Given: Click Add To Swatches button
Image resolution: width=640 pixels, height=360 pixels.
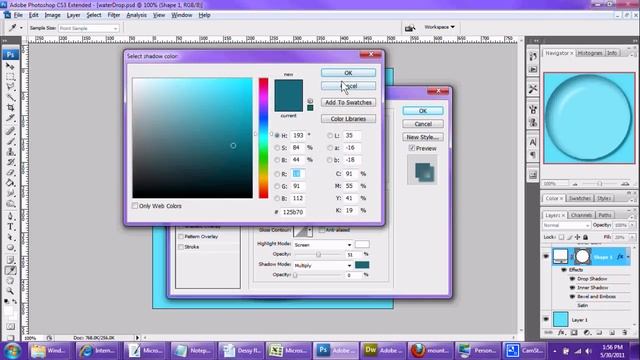Looking at the screenshot, I should pos(348,102).
